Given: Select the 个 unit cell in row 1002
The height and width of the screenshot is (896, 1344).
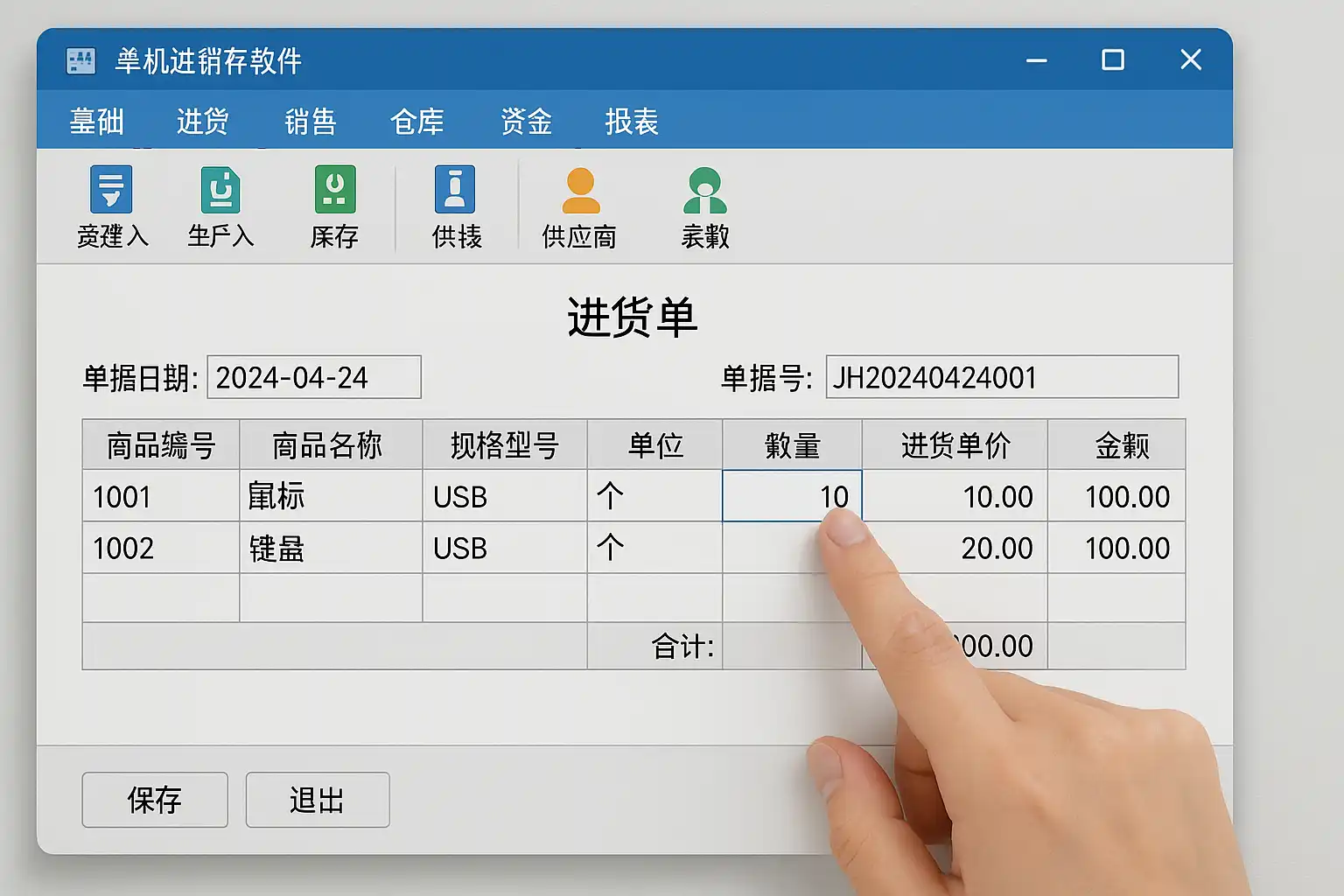Looking at the screenshot, I should click(x=654, y=548).
